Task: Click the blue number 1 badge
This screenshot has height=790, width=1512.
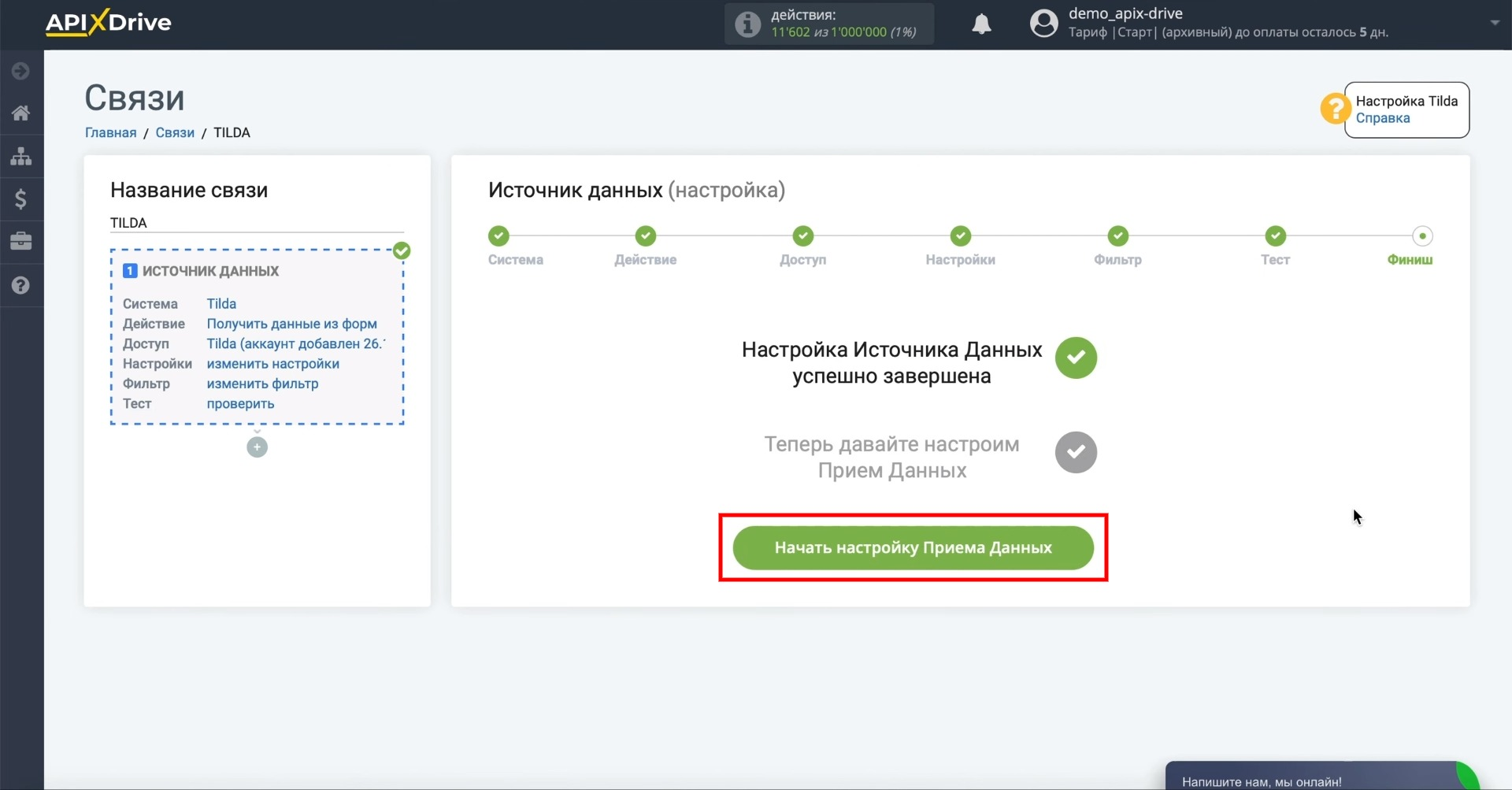Action: tap(130, 271)
